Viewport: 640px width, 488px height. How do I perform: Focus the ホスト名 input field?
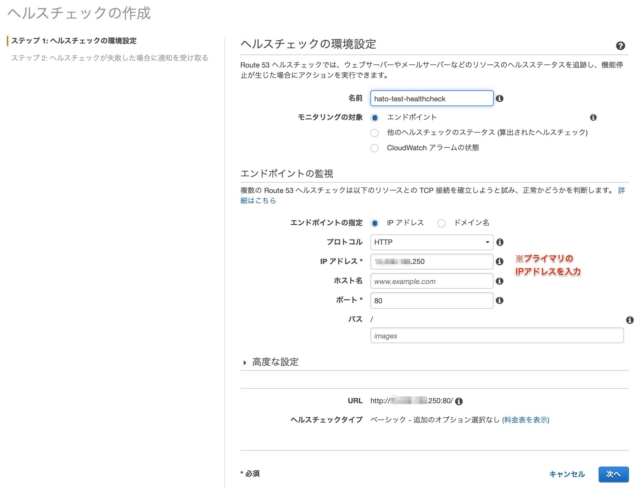(431, 281)
